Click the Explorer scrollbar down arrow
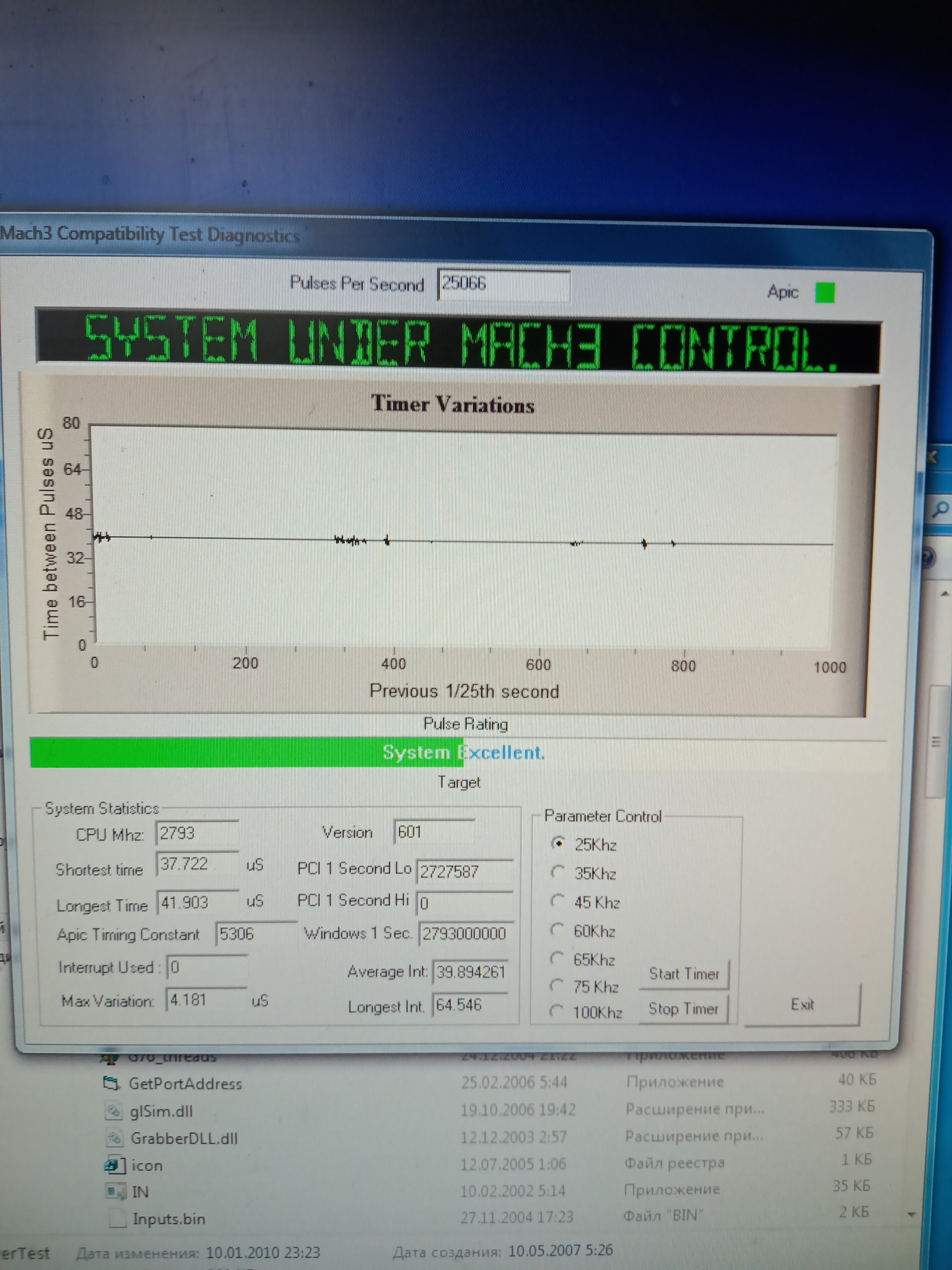 (x=912, y=1214)
